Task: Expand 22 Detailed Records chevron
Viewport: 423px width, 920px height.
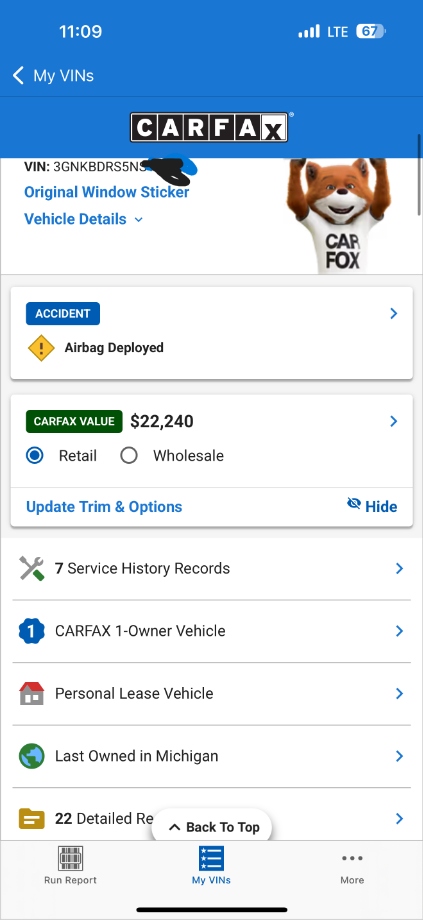Action: [400, 818]
